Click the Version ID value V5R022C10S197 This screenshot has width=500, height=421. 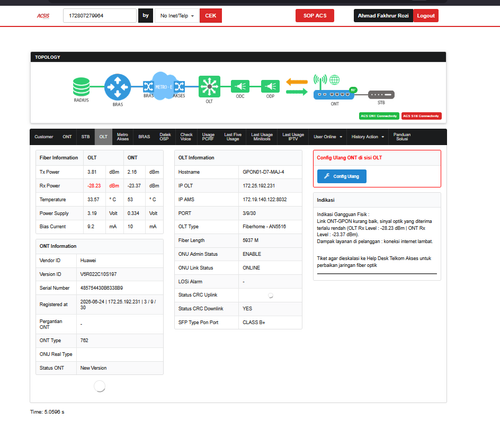(98, 274)
